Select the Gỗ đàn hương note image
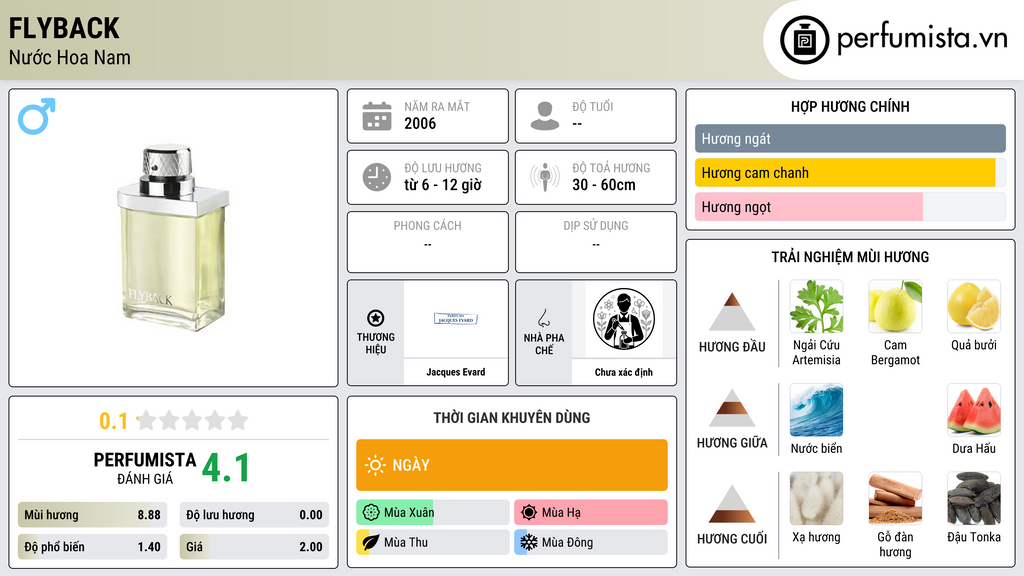The height and width of the screenshot is (576, 1024). pos(895,498)
